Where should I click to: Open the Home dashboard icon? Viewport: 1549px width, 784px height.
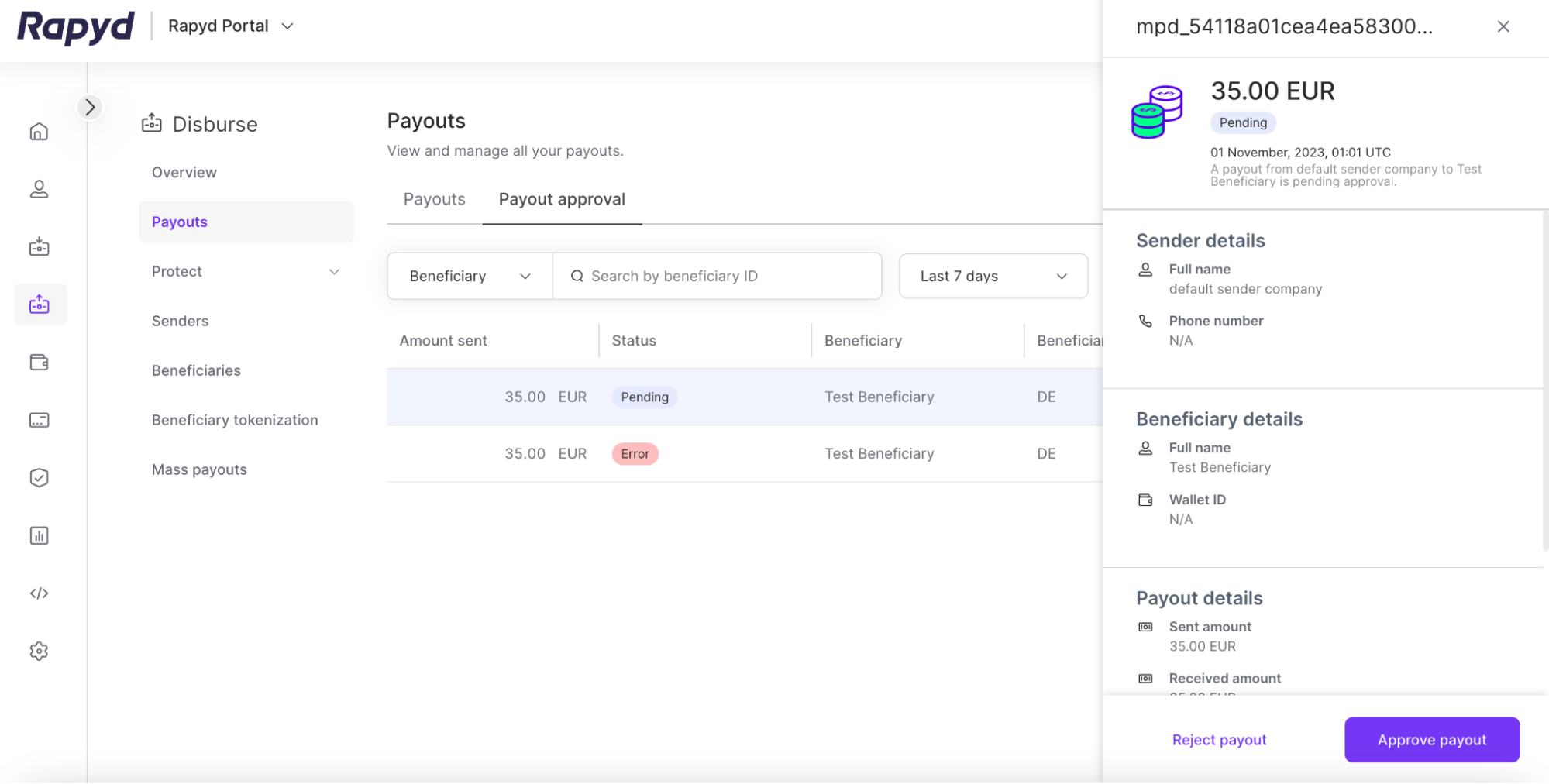click(x=39, y=131)
